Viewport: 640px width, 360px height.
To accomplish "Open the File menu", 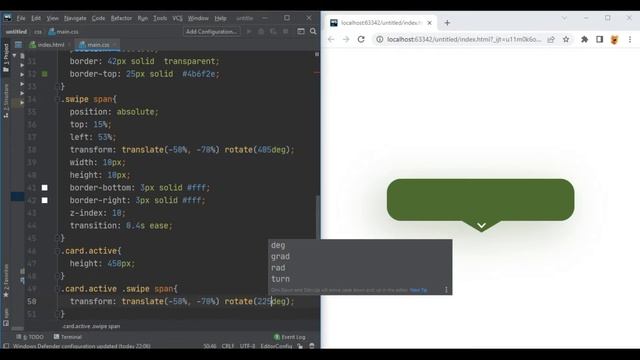I will tap(21, 18).
